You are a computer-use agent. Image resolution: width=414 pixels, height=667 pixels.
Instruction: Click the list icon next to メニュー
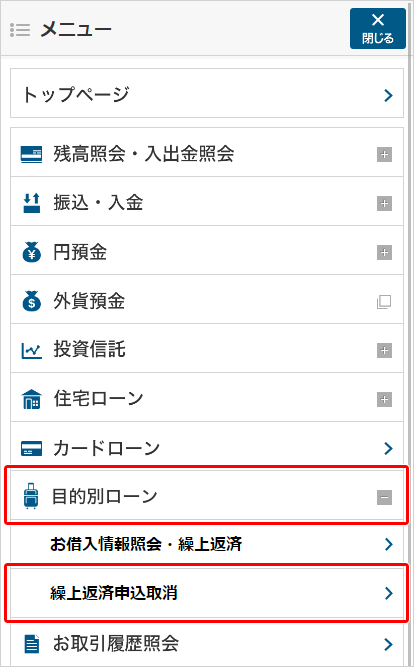(20, 30)
